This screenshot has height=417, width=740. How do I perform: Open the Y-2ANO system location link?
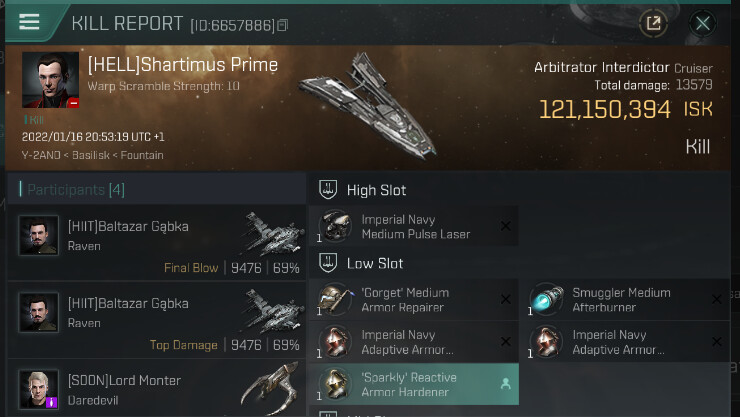click(x=40, y=155)
